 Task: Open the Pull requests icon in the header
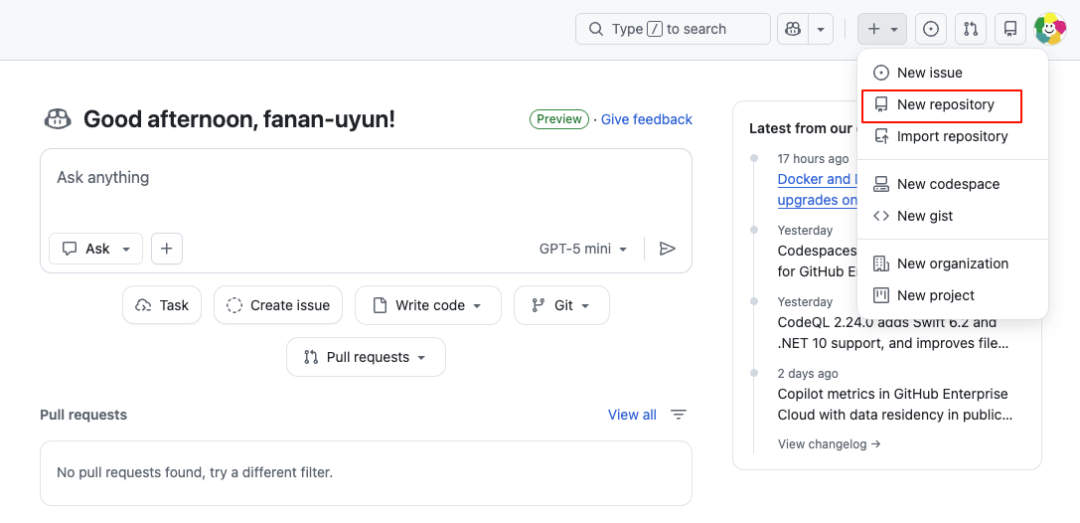[x=970, y=29]
